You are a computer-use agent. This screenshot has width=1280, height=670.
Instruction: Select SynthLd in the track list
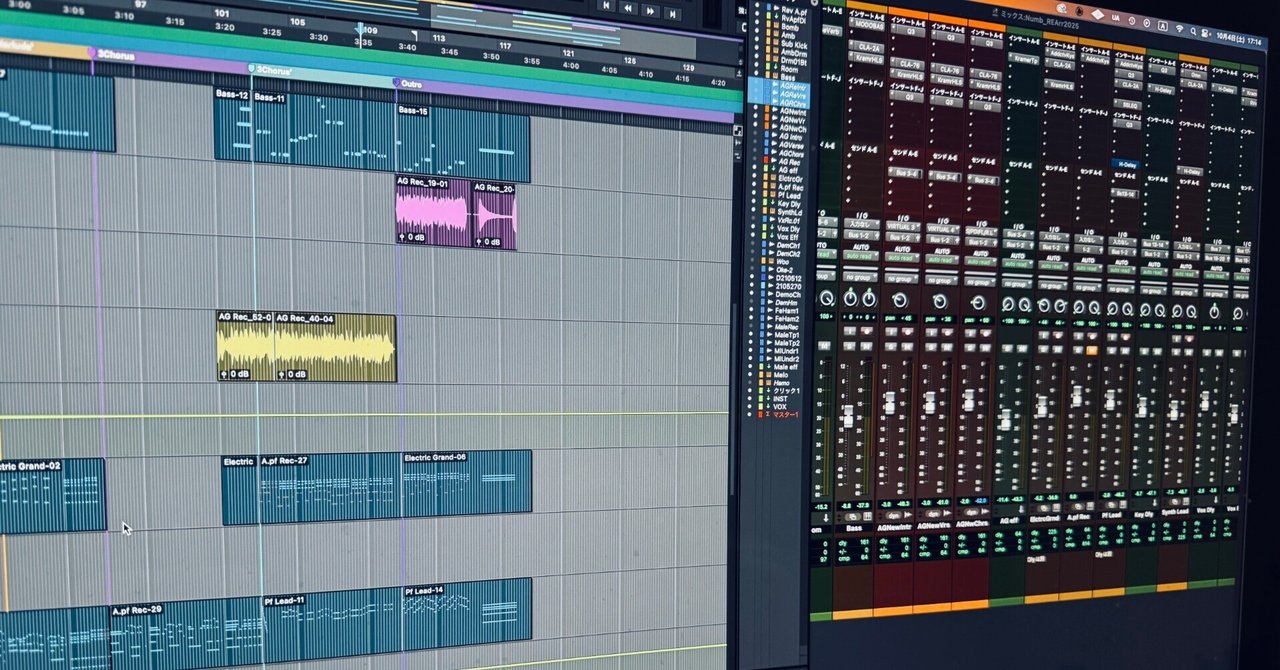(x=789, y=211)
